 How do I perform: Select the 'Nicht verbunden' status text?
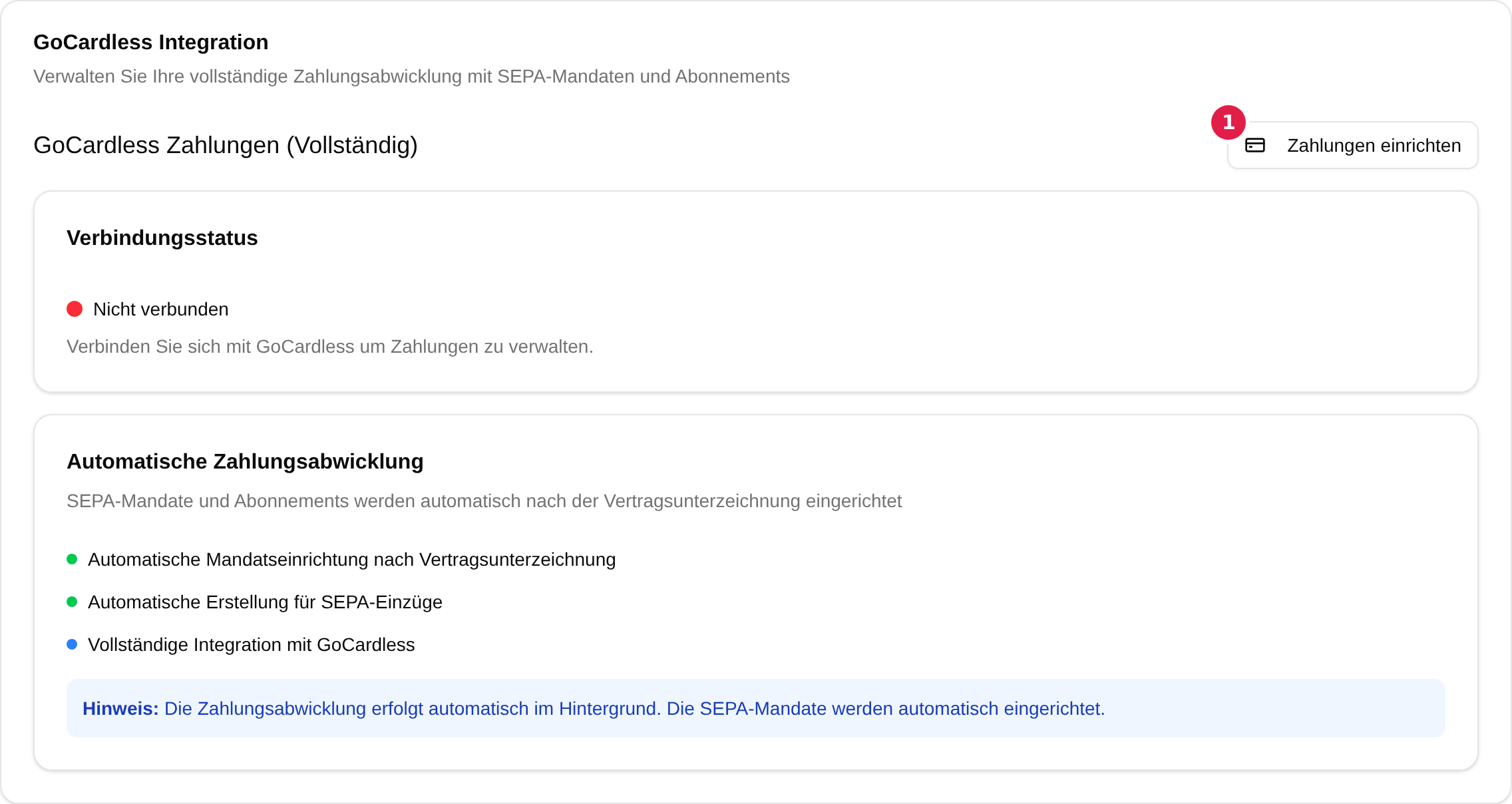point(160,309)
